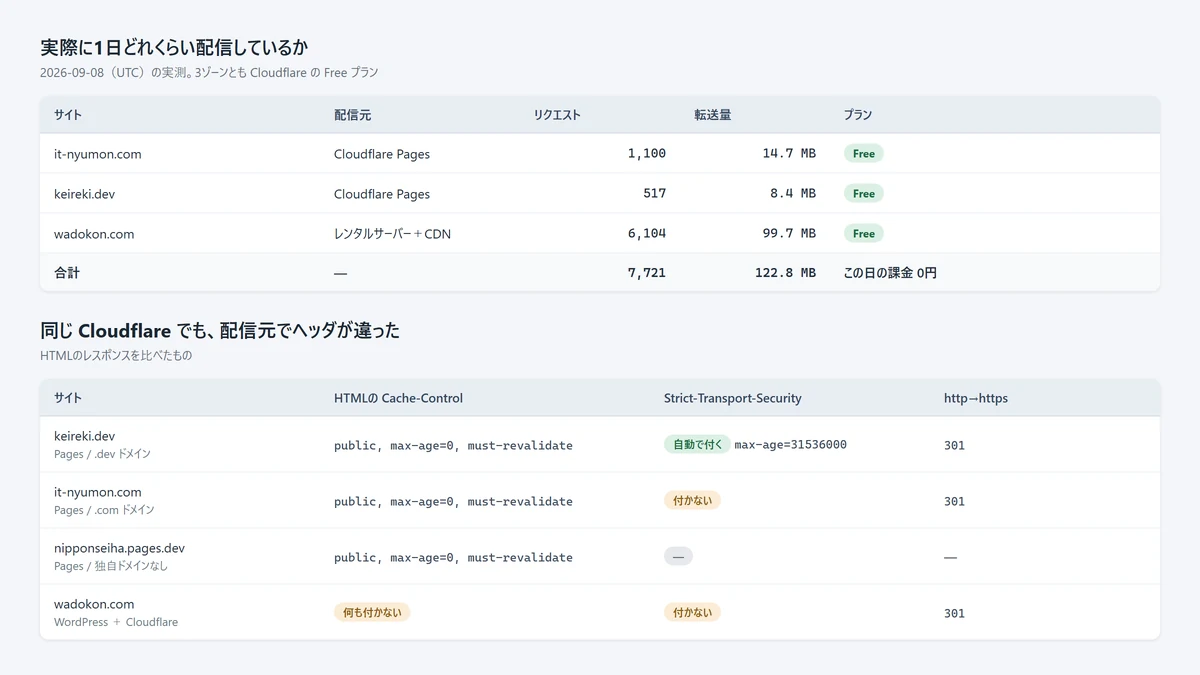Click the gray dash badge for nipponseiha.pages.dev
1200x675 pixels.
pyautogui.click(x=678, y=556)
